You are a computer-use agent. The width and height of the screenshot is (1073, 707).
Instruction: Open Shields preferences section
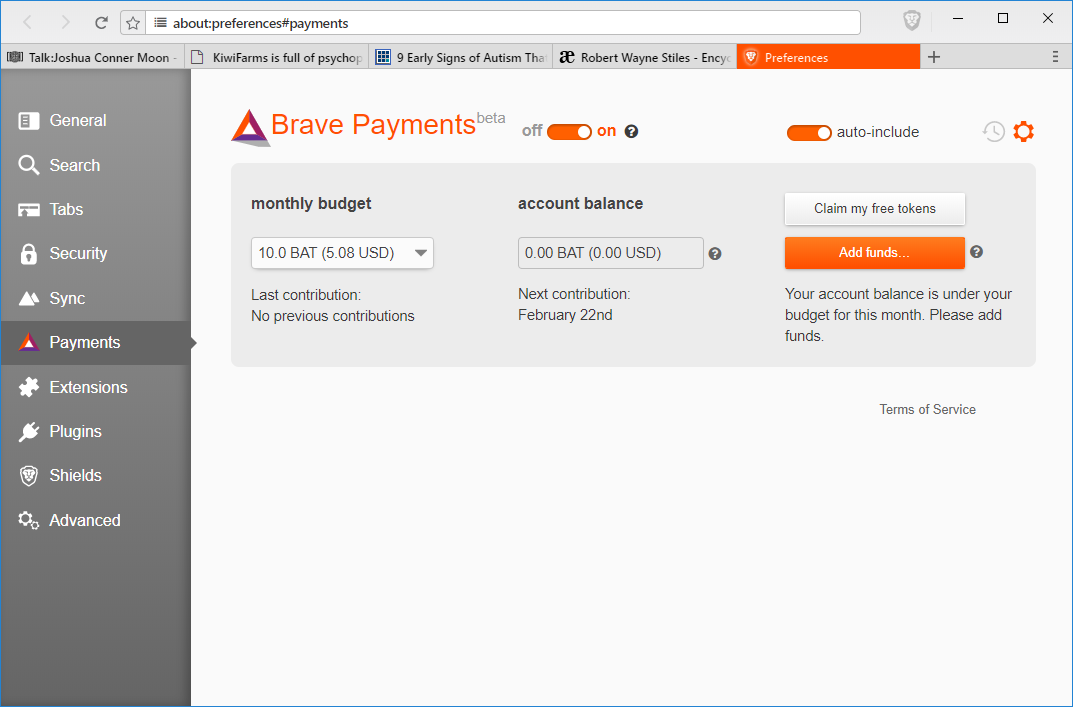(96, 476)
